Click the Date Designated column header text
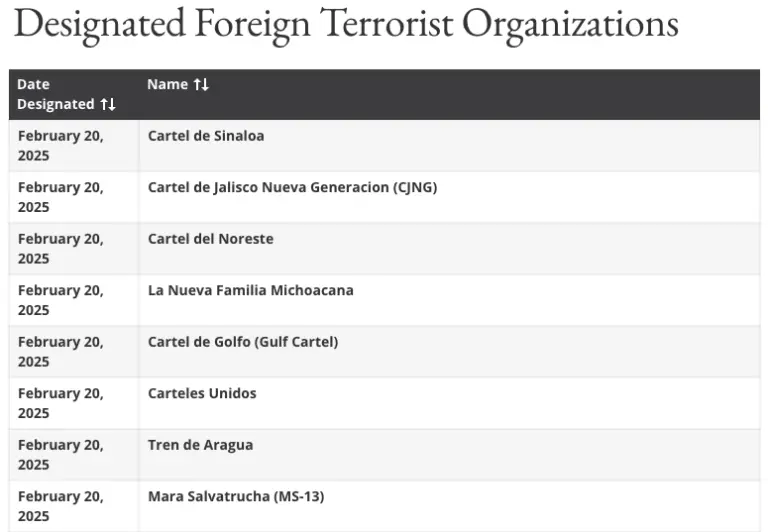This screenshot has height=532, width=768. (55, 94)
